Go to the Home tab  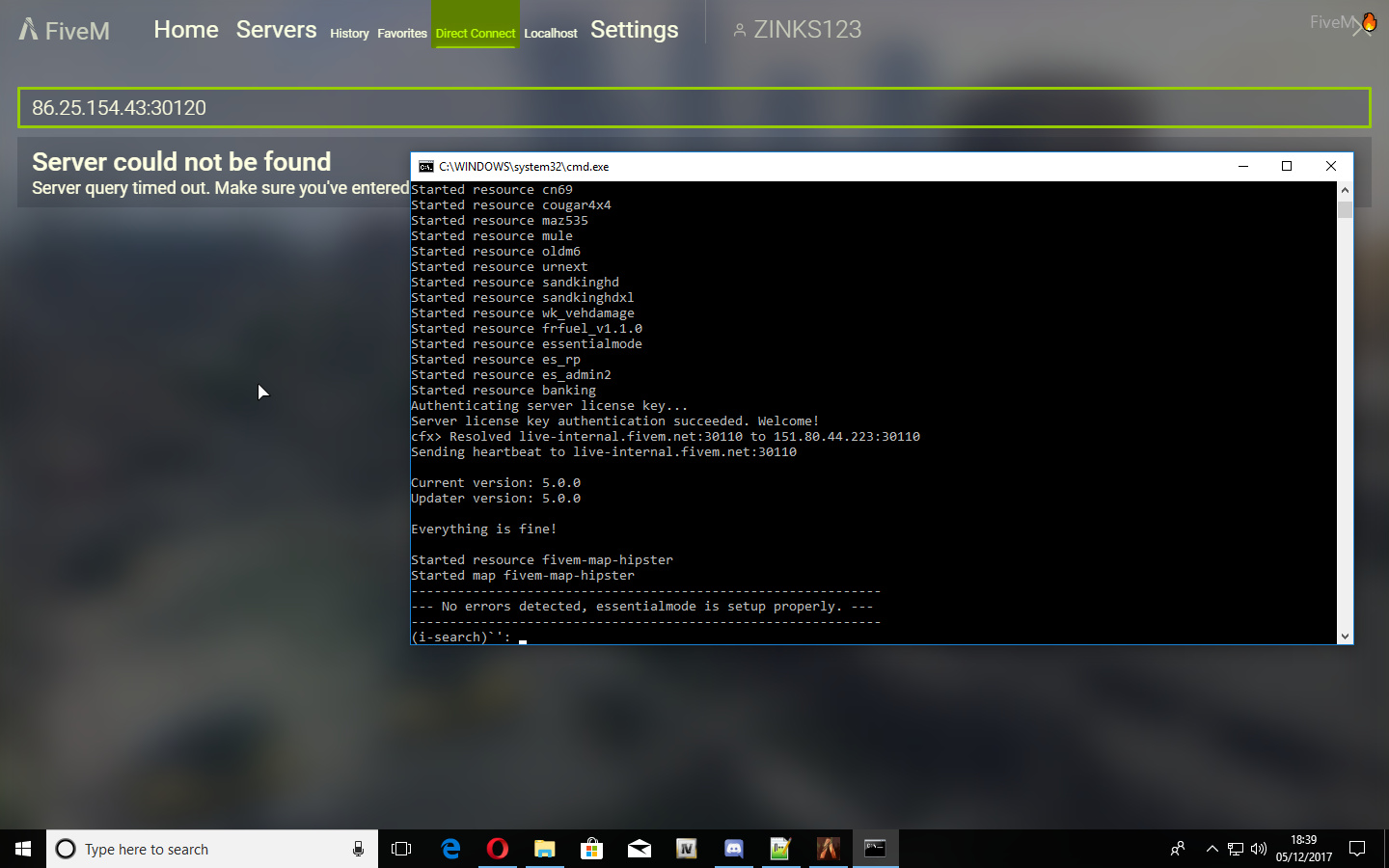(186, 30)
